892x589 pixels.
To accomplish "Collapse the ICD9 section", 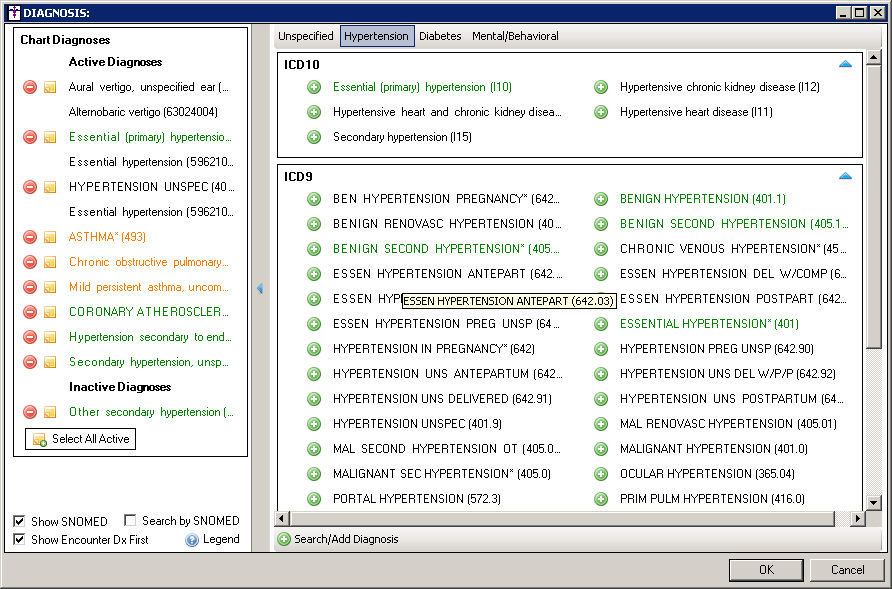I will (845, 176).
